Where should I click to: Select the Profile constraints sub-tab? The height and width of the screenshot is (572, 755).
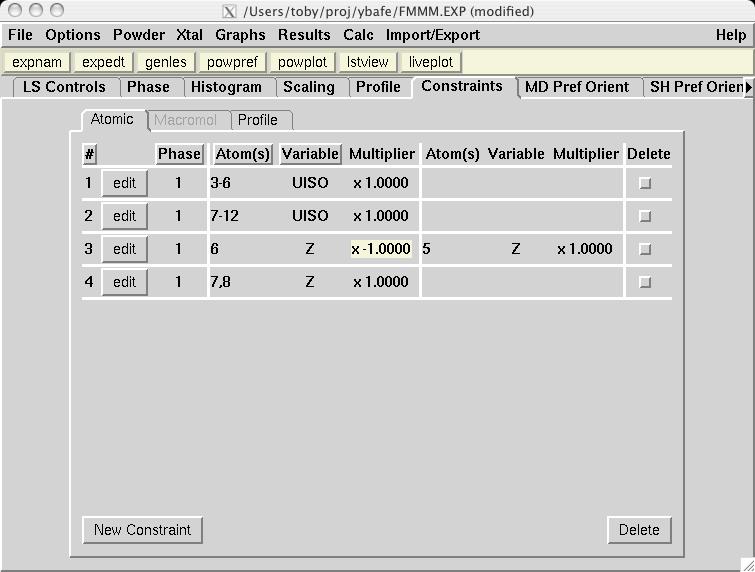coord(257,120)
